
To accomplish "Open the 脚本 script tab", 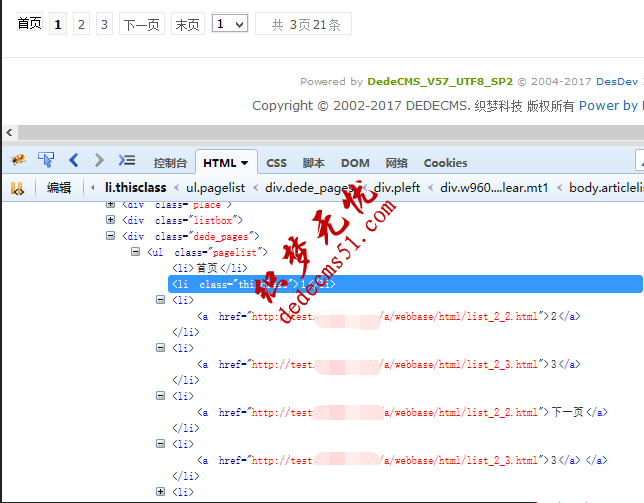I will (x=313, y=163).
